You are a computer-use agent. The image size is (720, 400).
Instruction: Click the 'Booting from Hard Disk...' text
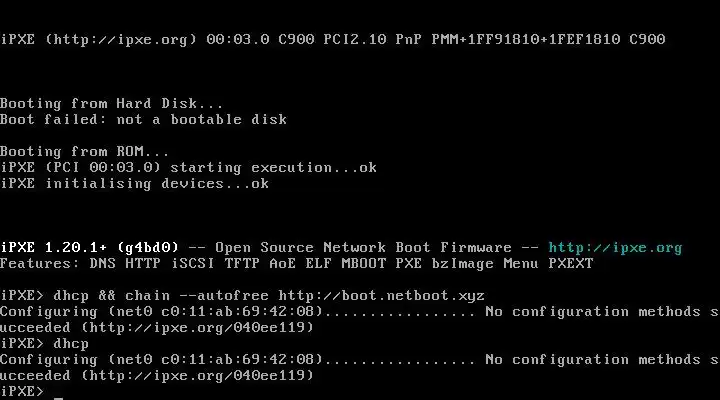click(x=112, y=103)
